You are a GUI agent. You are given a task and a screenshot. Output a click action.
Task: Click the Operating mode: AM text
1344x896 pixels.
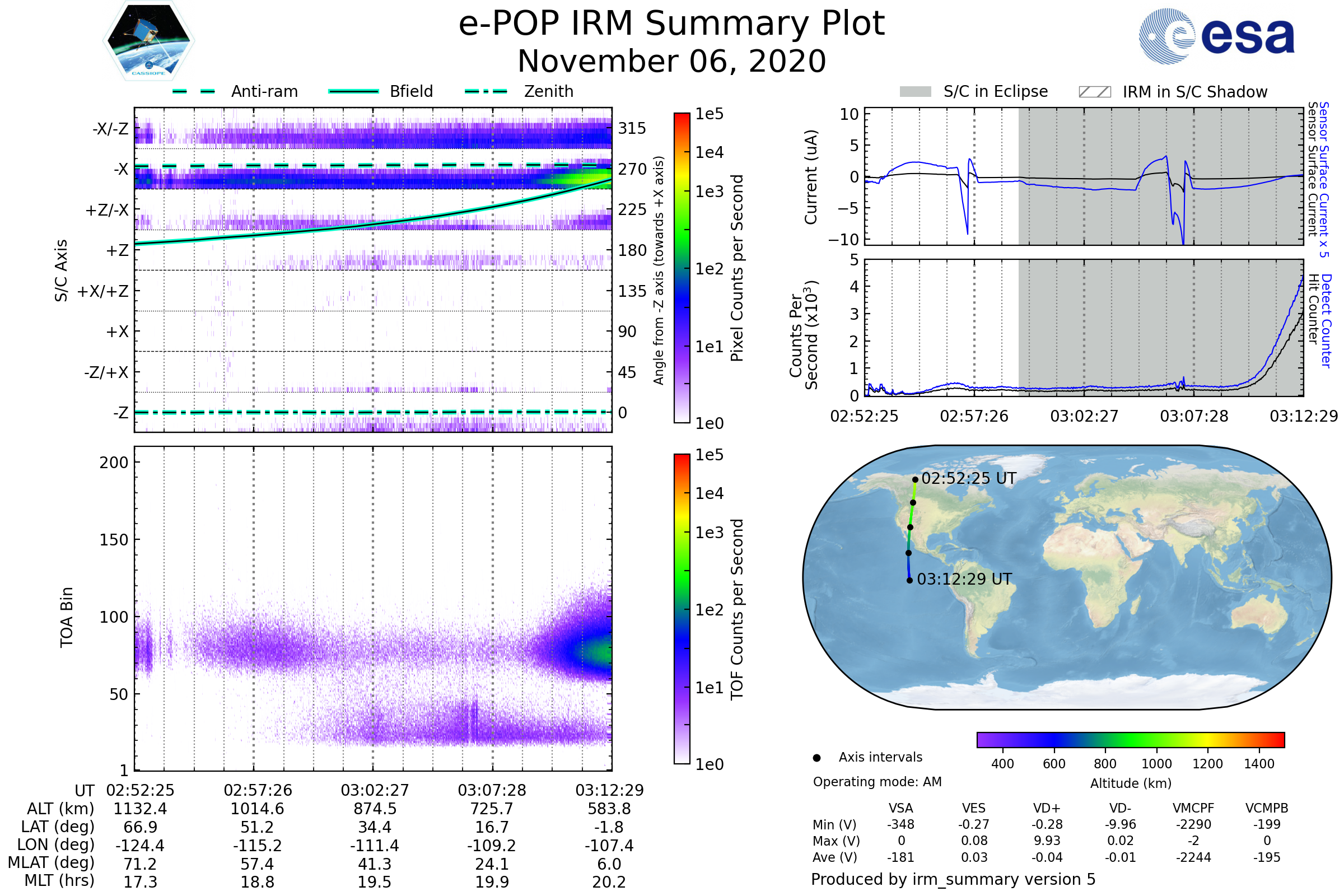coord(877,782)
